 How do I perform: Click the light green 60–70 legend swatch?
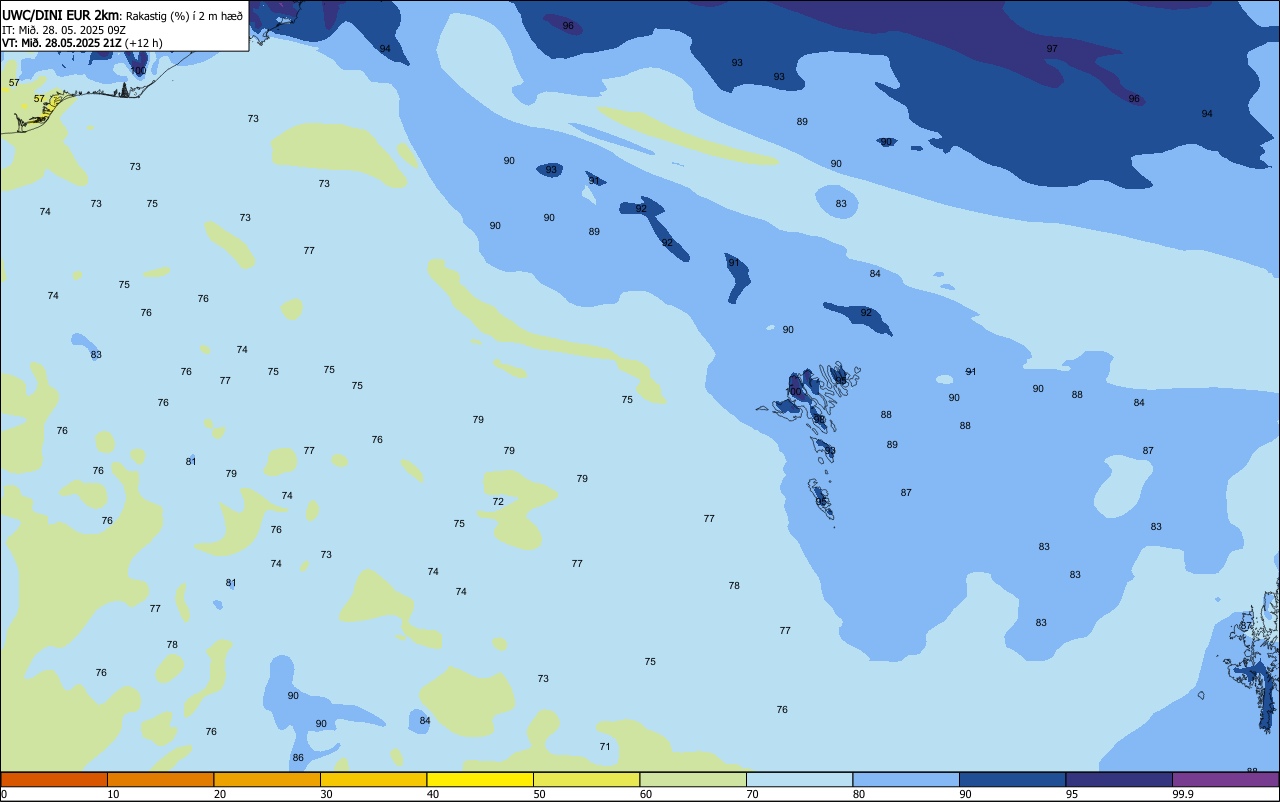point(693,779)
